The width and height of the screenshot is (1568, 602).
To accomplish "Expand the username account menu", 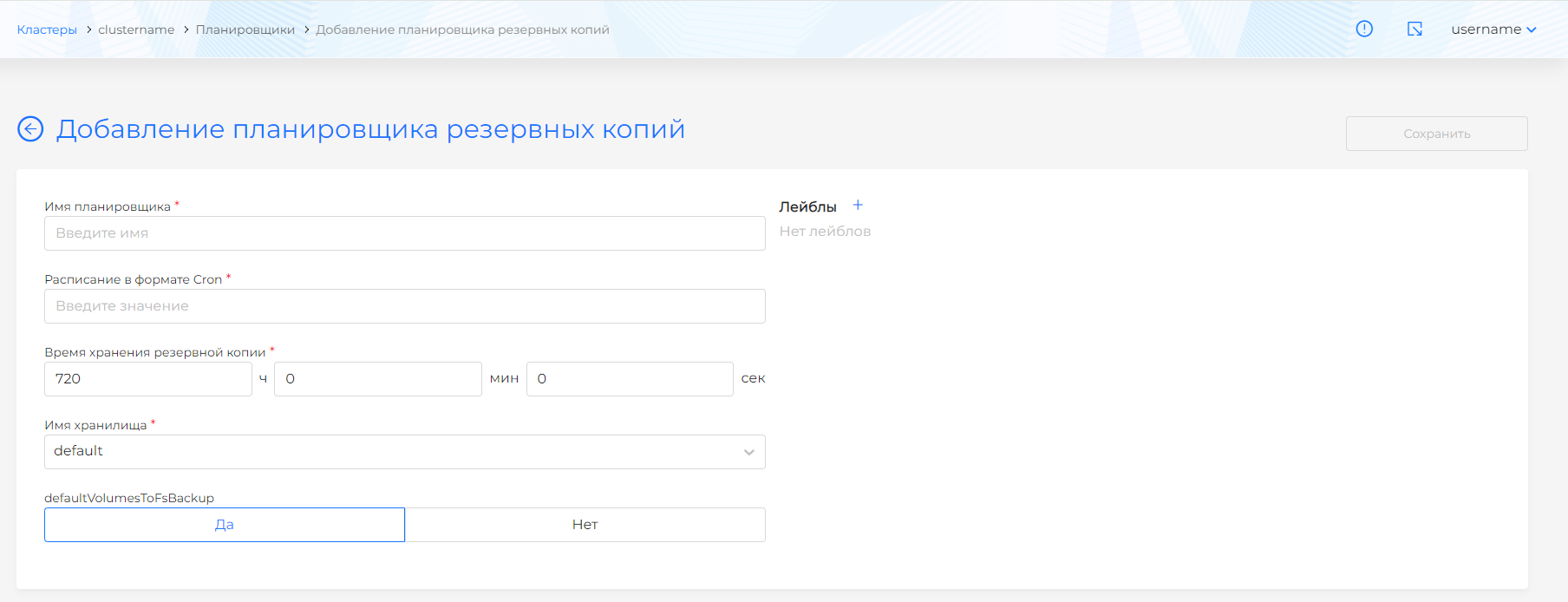I will 1493,29.
